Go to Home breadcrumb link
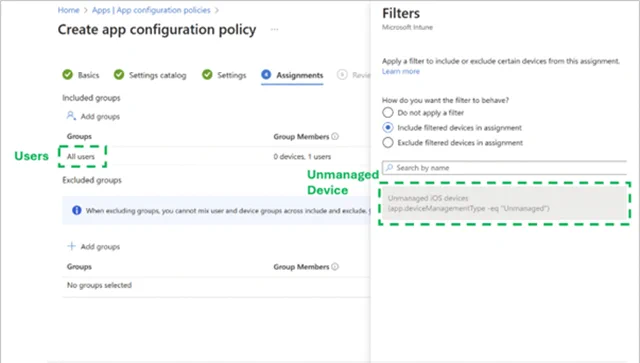 point(68,10)
